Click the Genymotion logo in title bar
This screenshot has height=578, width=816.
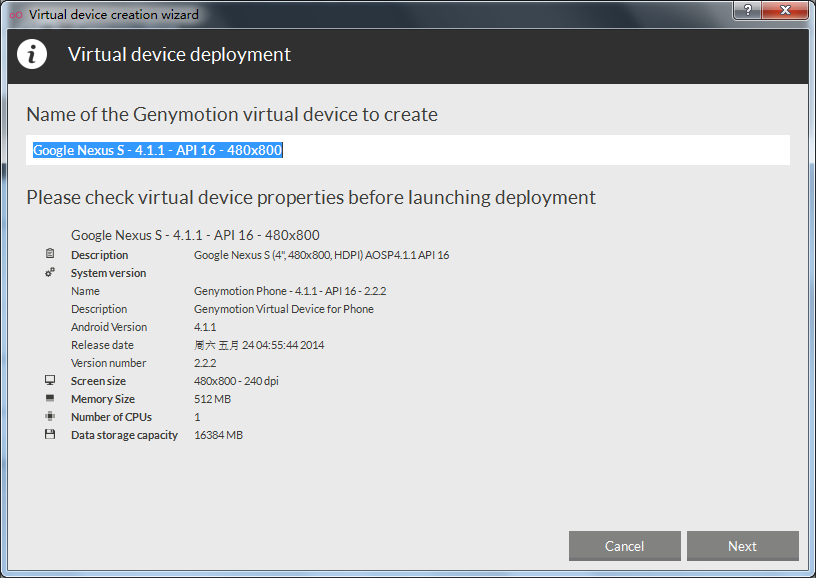pos(15,15)
